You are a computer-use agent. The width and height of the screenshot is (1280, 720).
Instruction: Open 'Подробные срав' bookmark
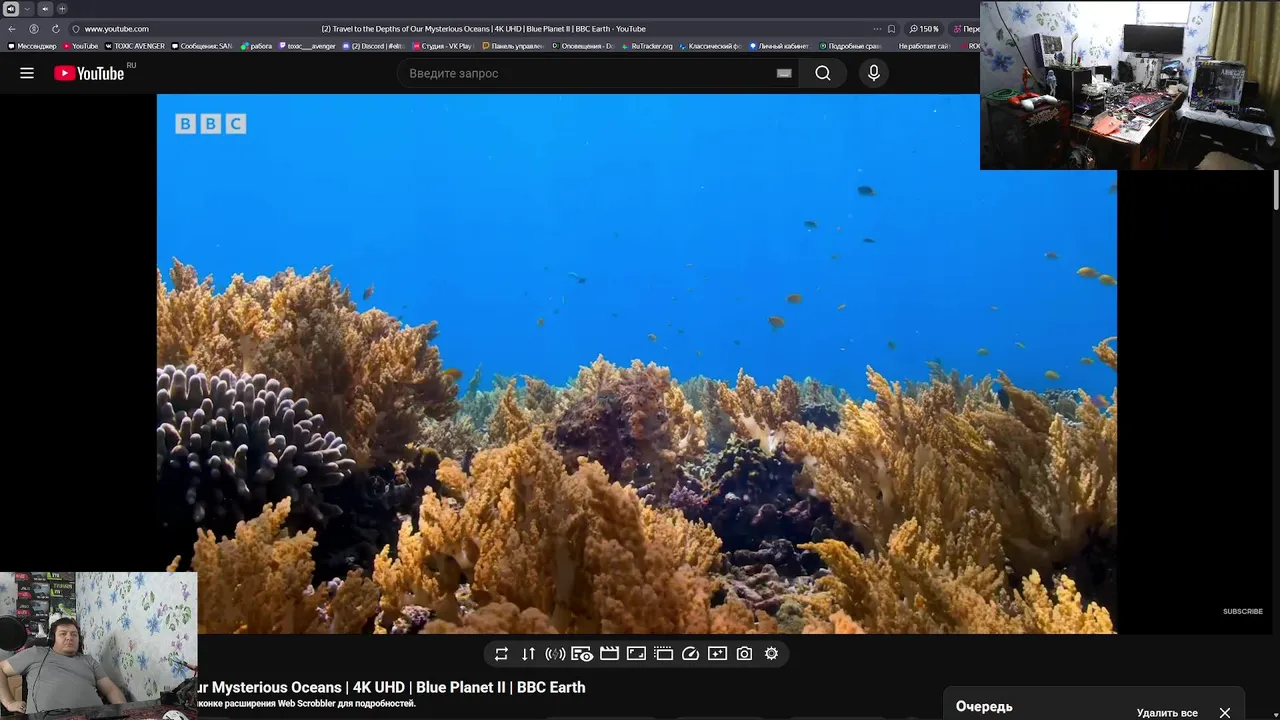(x=849, y=46)
